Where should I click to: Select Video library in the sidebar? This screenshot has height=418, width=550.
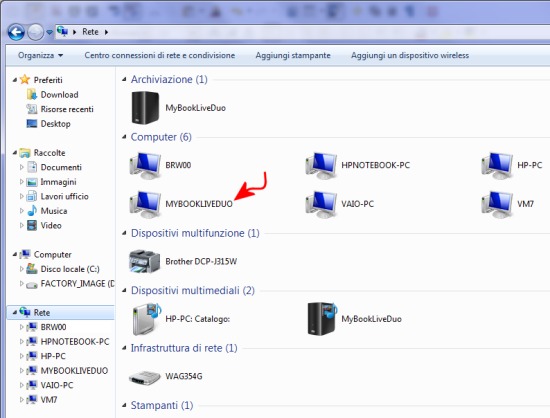[51, 225]
